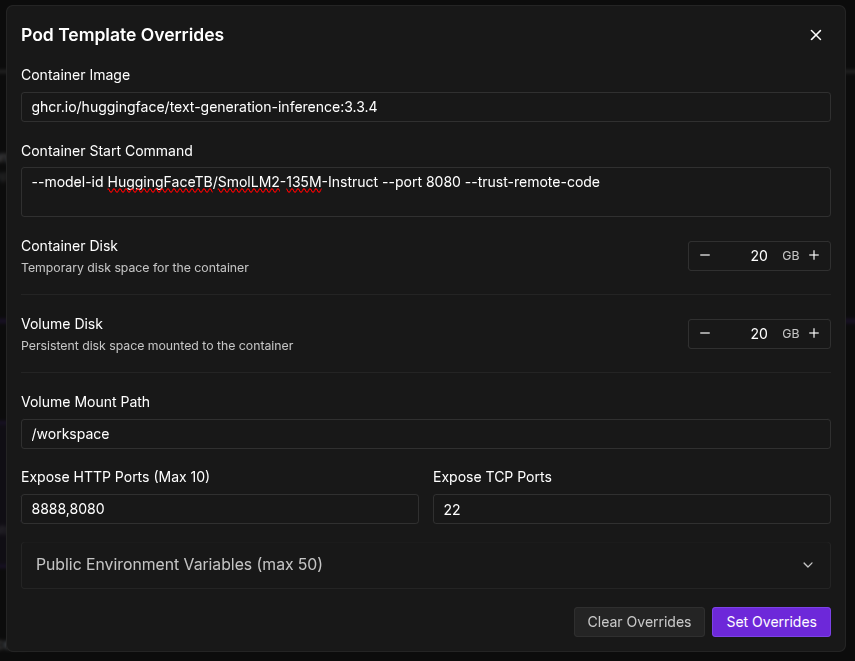The width and height of the screenshot is (855, 661).
Task: Click the Container Image label
Action: [x=76, y=75]
